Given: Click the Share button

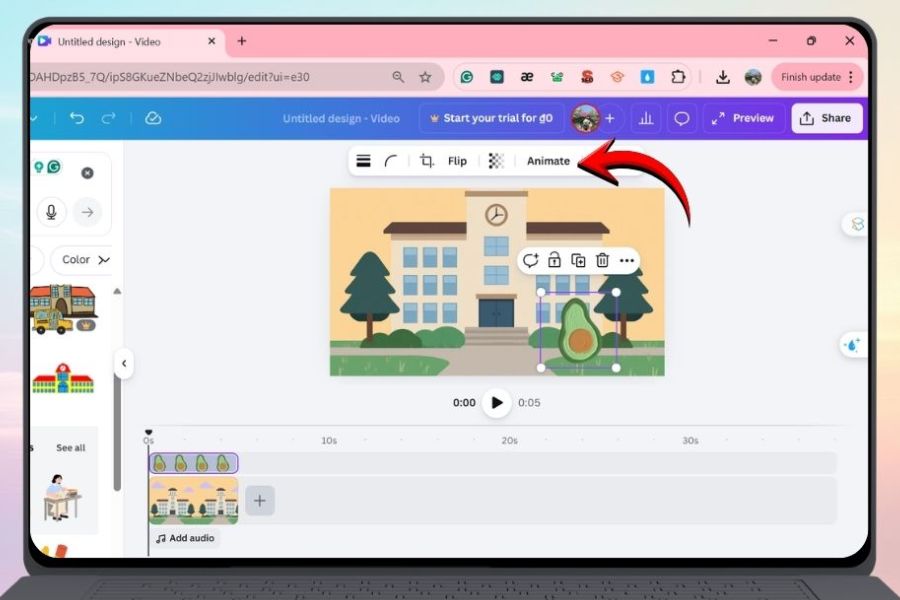Looking at the screenshot, I should [827, 118].
